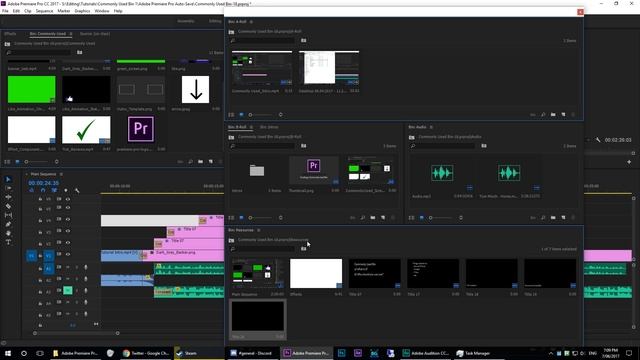Image resolution: width=640 pixels, height=360 pixels.
Task: Open the Bin: Commonly Used panel menu
Action: pyautogui.click(x=71, y=34)
